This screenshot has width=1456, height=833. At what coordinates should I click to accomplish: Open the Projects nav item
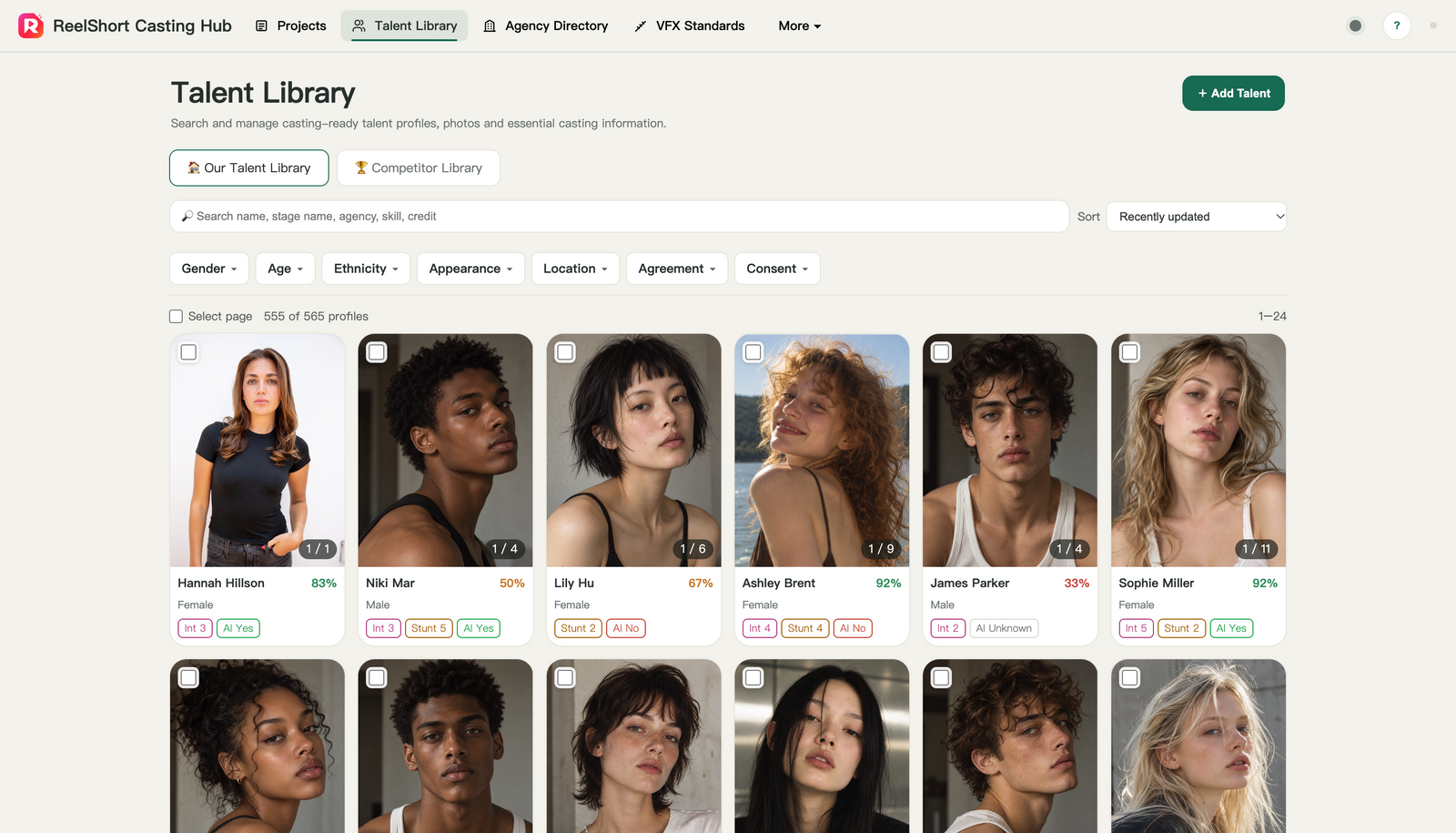click(x=290, y=25)
